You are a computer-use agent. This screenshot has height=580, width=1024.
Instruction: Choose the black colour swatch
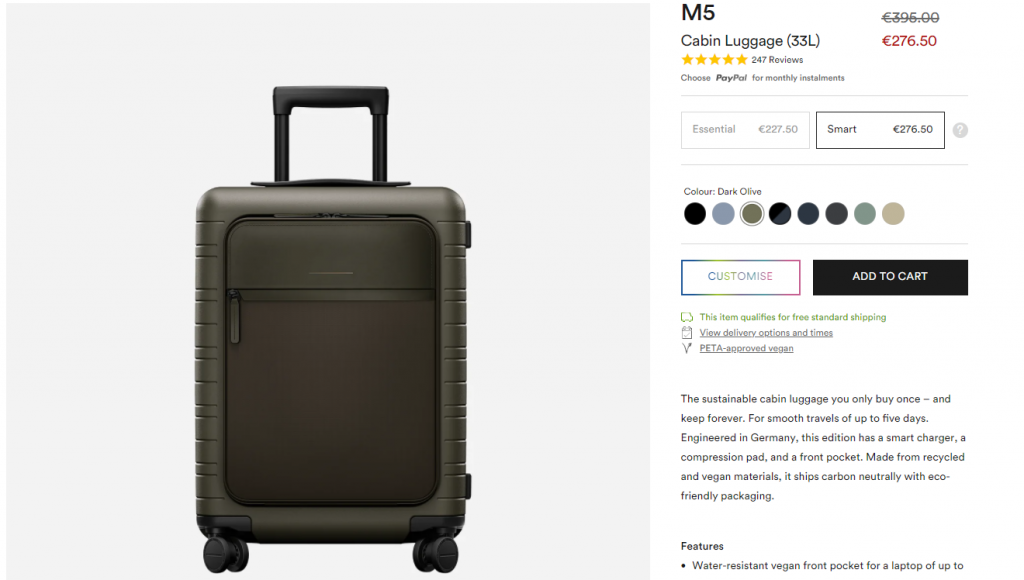[x=695, y=214]
